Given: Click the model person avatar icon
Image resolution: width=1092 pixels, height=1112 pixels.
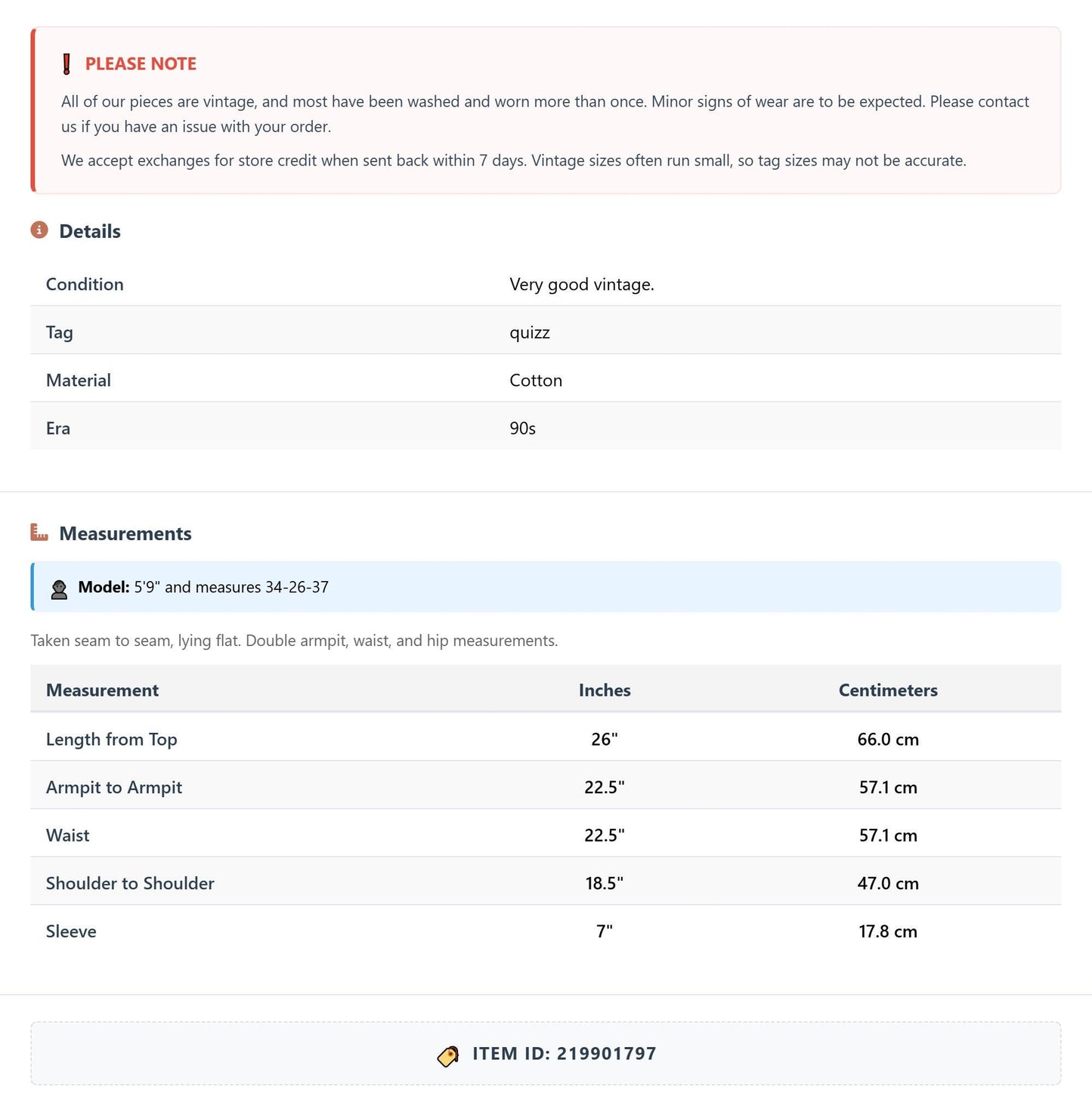Looking at the screenshot, I should pos(59,588).
